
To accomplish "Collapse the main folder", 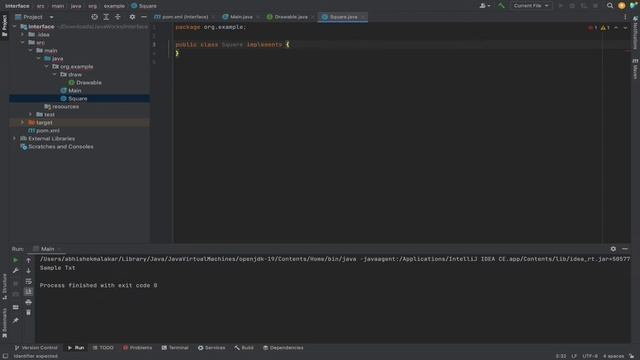I will tap(31, 51).
